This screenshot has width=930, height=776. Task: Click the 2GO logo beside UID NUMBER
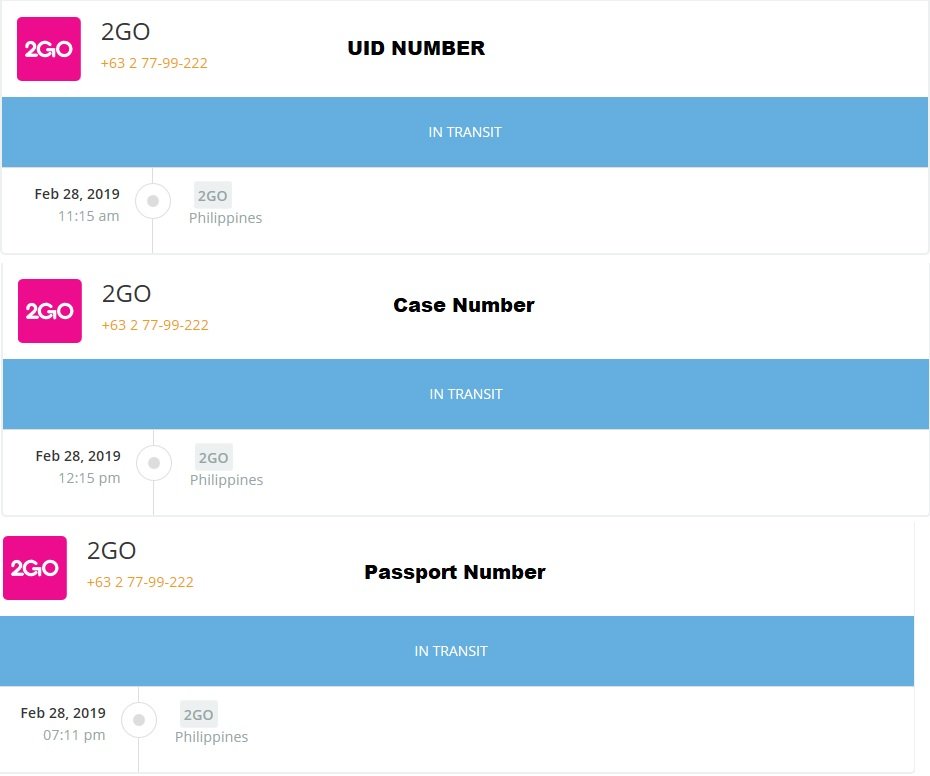pos(49,49)
